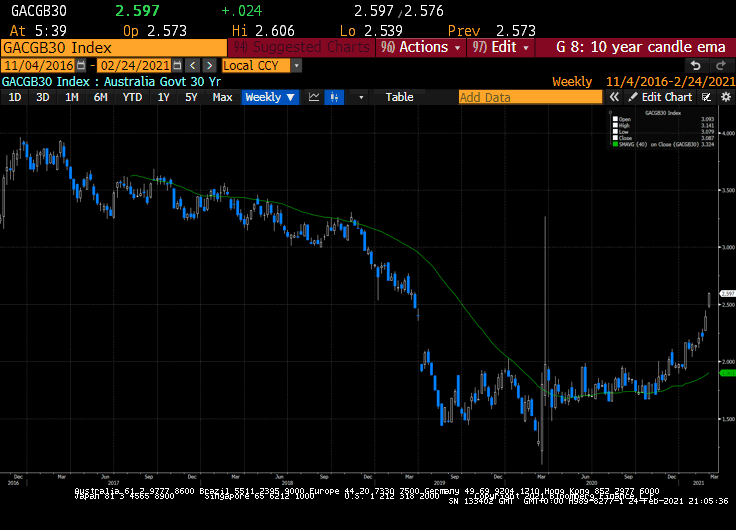Select the 3D range tab
The image size is (736, 530).
pos(43,97)
